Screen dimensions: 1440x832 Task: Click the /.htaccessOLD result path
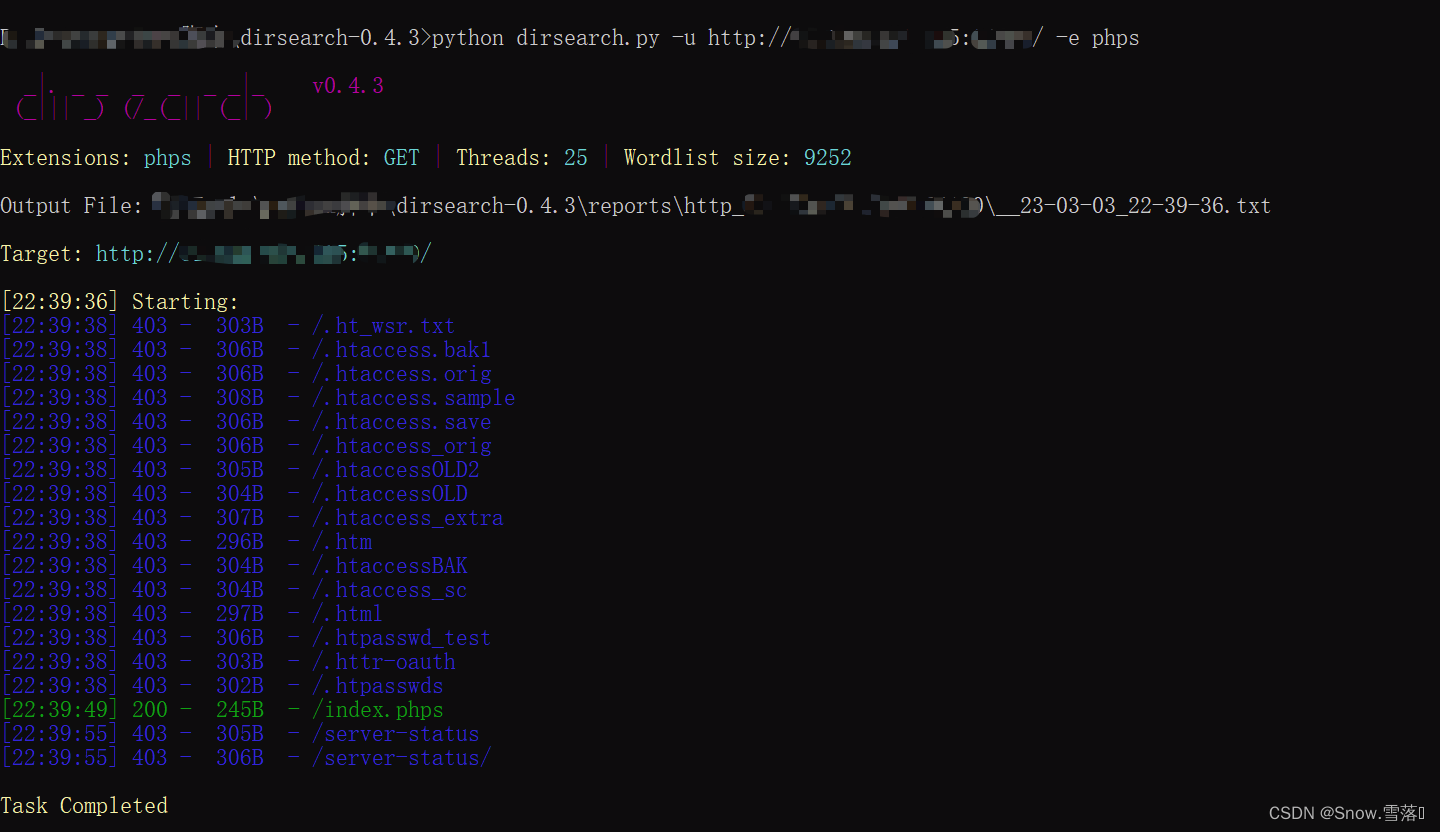pos(390,494)
